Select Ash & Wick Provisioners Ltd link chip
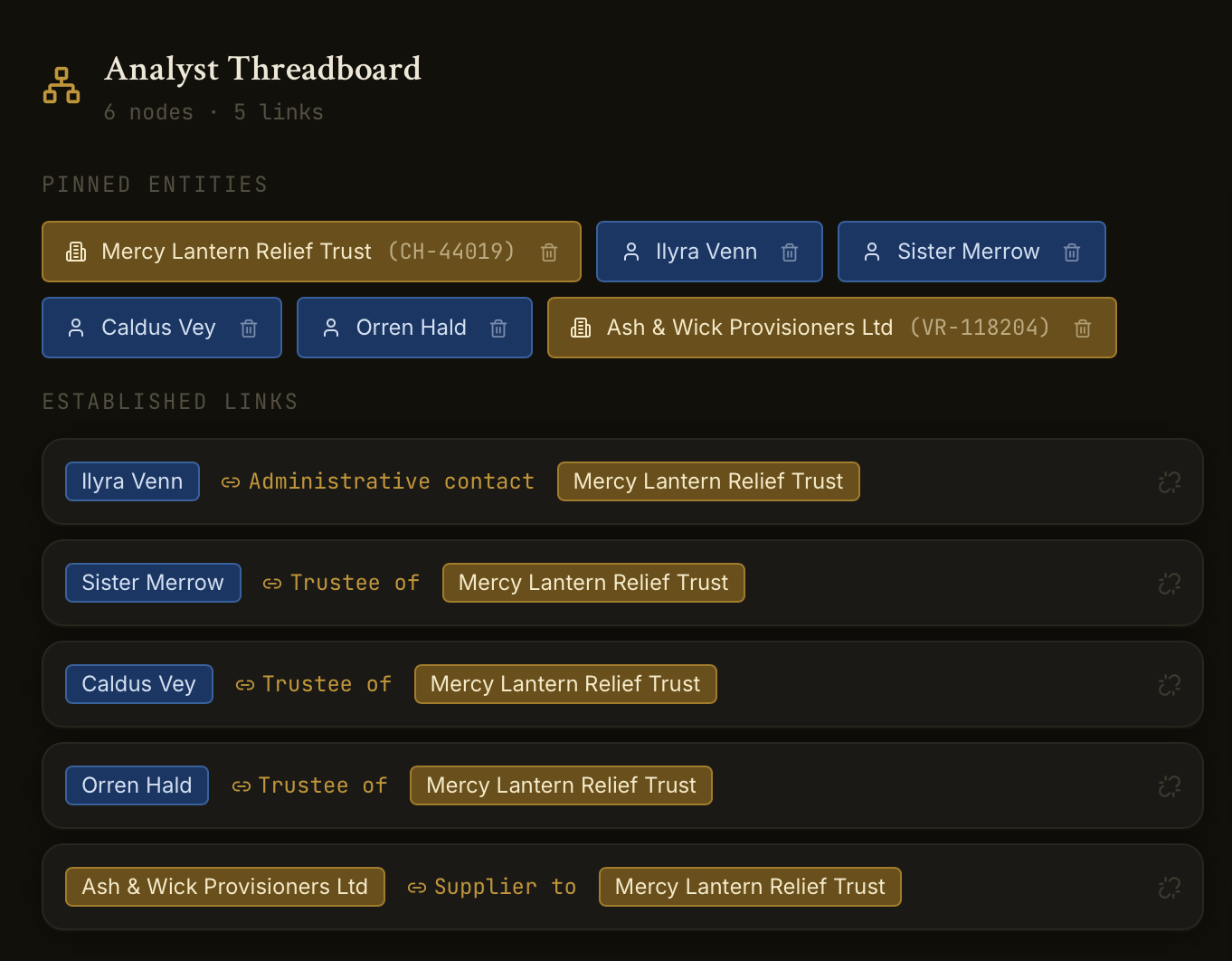This screenshot has width=1232, height=961. pyautogui.click(x=225, y=887)
